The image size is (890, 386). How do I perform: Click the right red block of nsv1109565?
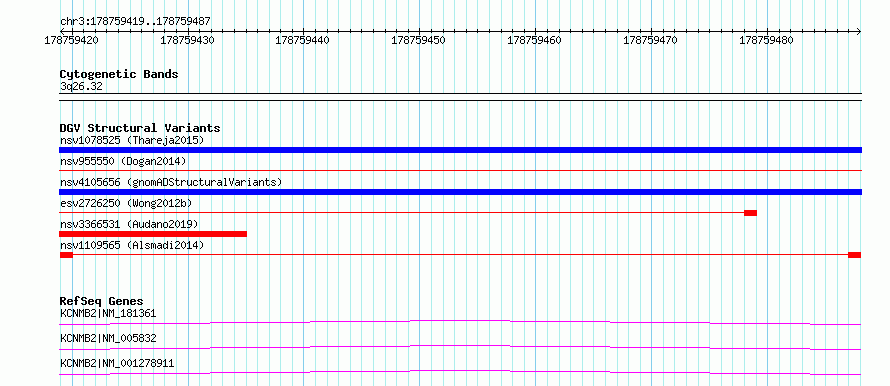[855, 255]
